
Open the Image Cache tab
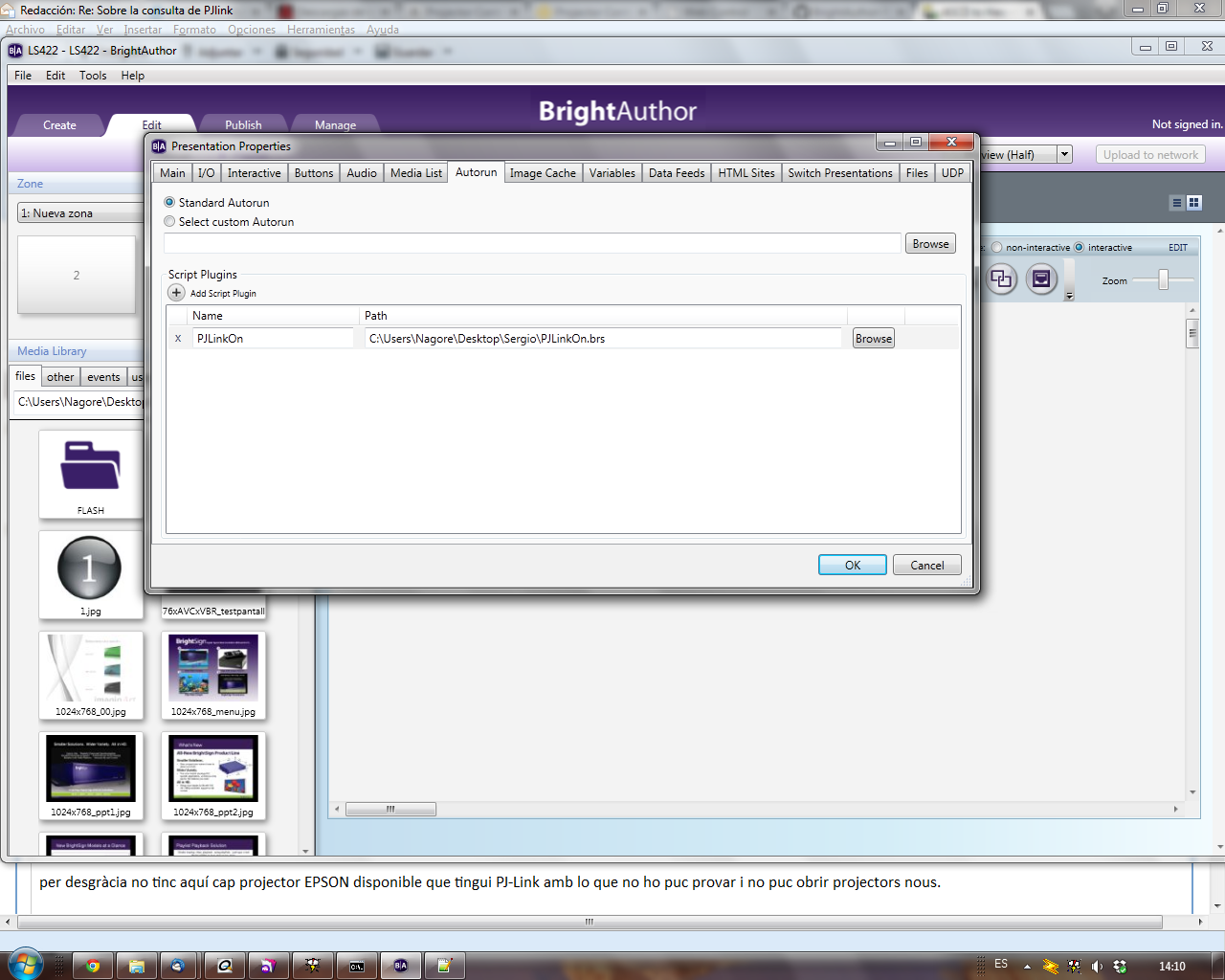point(543,173)
